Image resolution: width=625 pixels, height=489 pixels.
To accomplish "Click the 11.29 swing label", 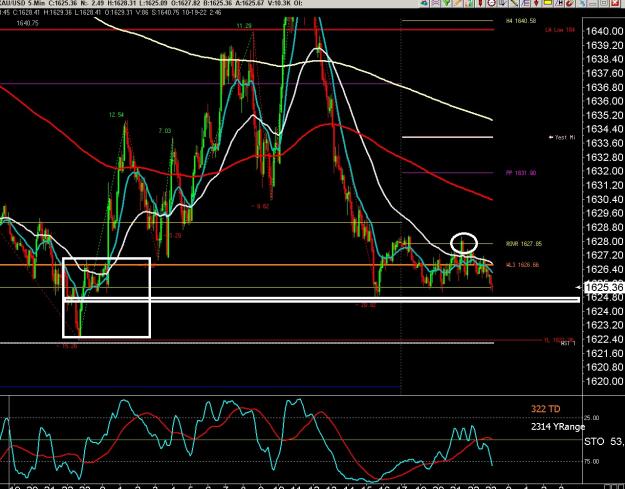I will click(244, 26).
